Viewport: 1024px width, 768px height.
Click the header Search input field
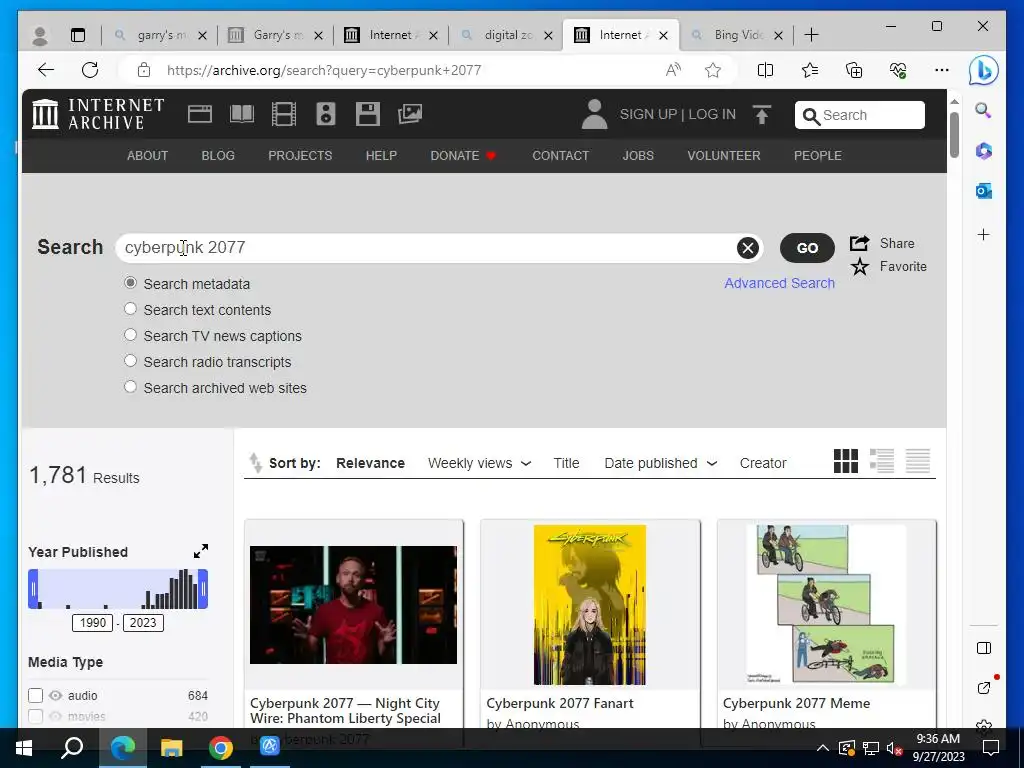pyautogui.click(x=859, y=115)
